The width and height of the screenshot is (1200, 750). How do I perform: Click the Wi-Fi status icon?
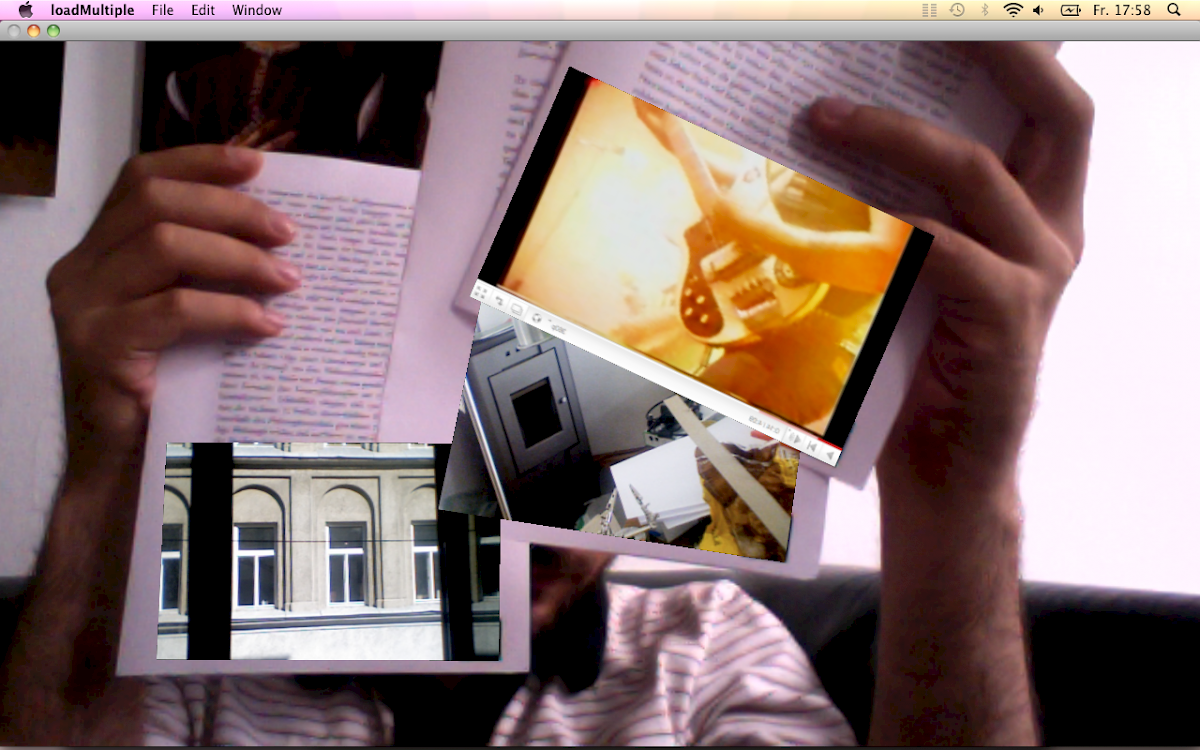coord(1013,10)
